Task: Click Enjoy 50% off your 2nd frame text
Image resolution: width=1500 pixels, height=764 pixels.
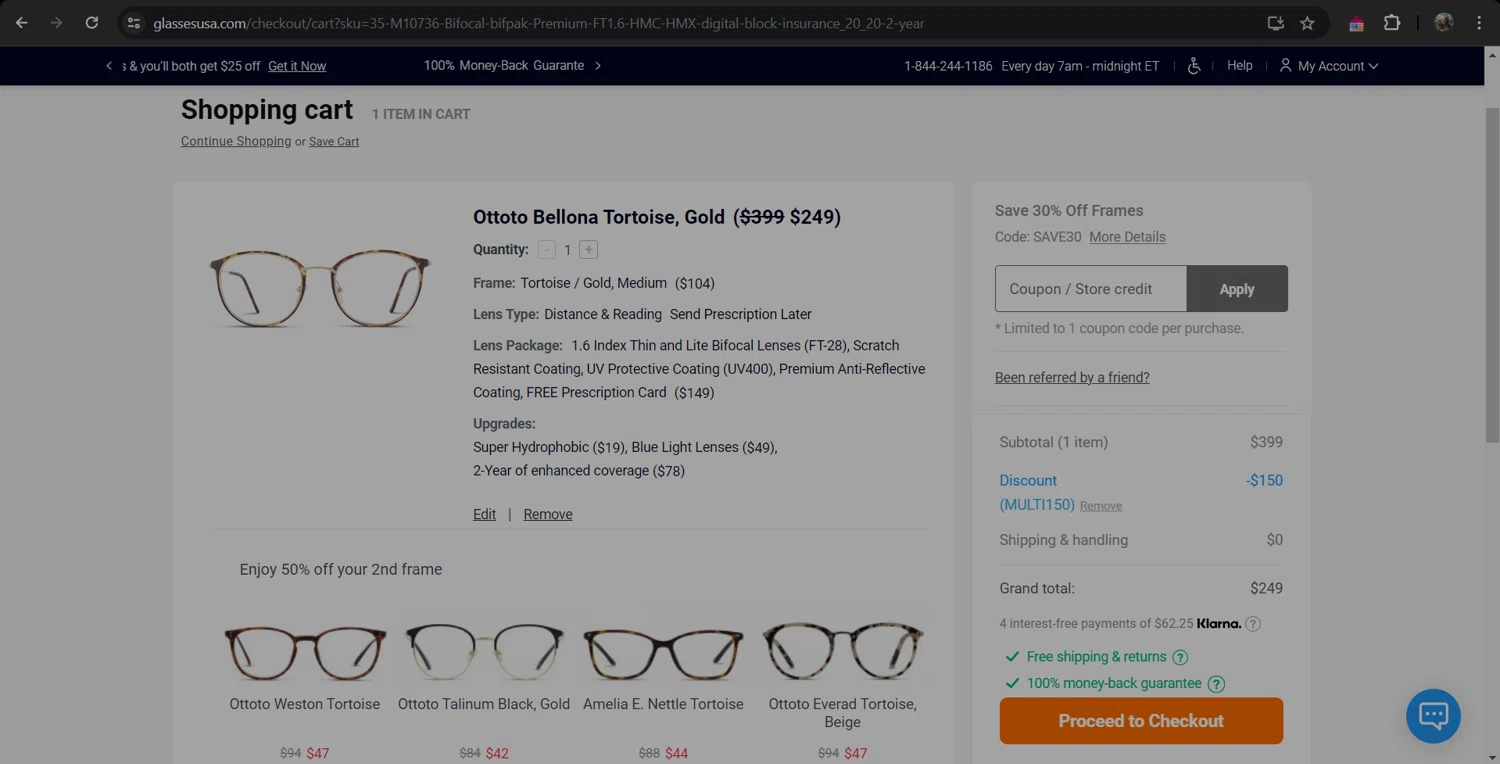Action: coord(341,569)
